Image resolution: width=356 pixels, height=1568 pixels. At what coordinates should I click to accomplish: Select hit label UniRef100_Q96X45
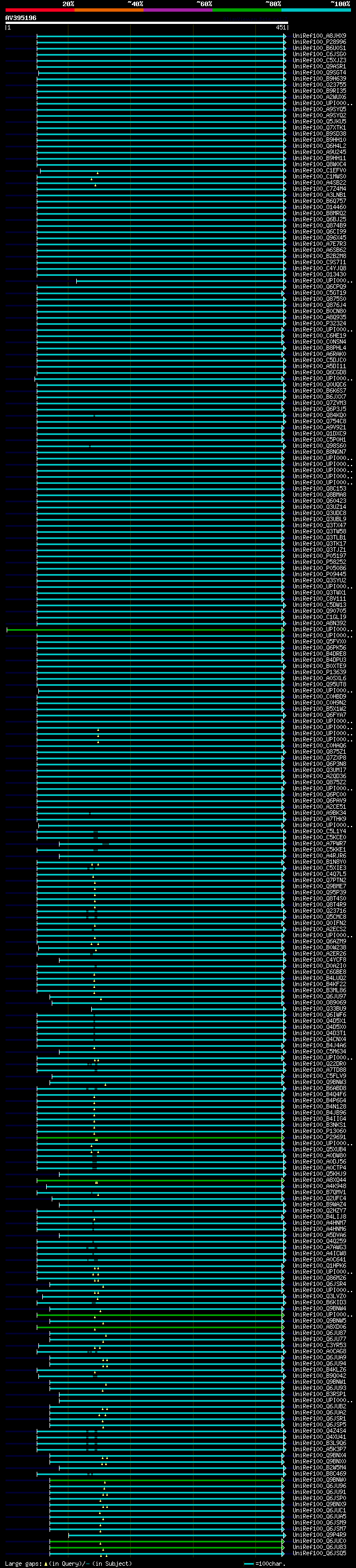point(319,238)
